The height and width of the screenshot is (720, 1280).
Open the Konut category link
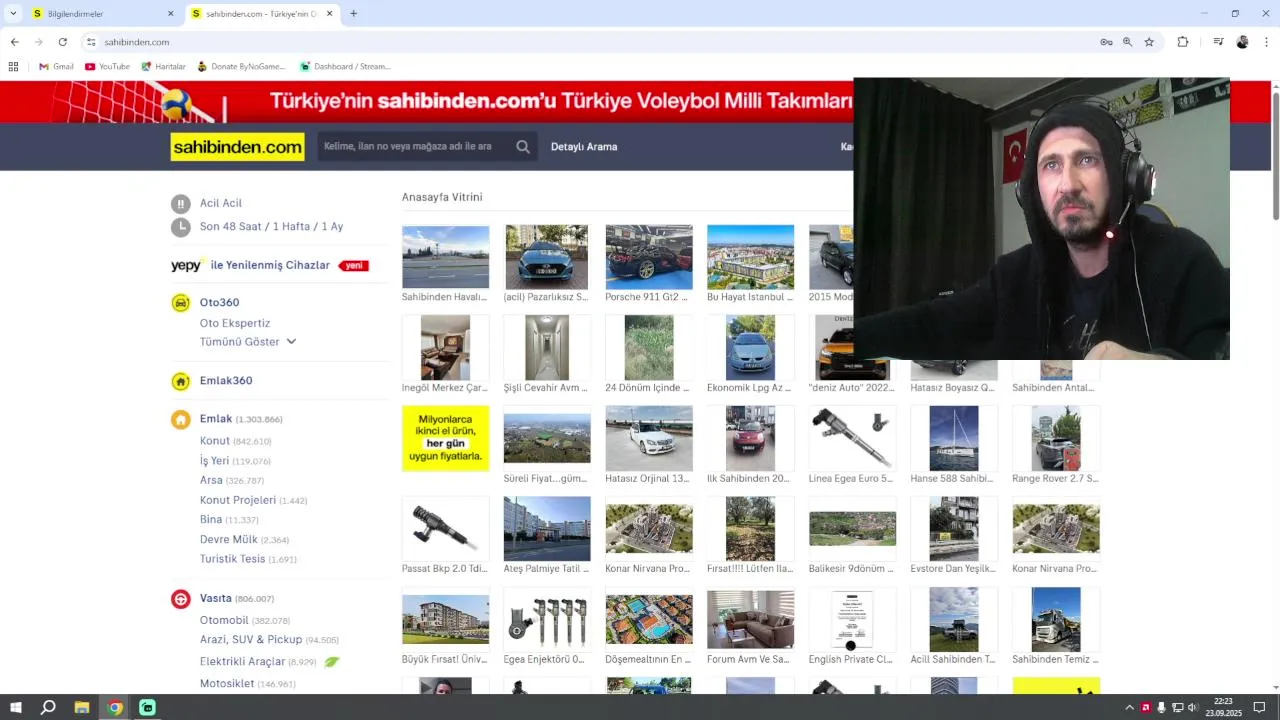[215, 441]
